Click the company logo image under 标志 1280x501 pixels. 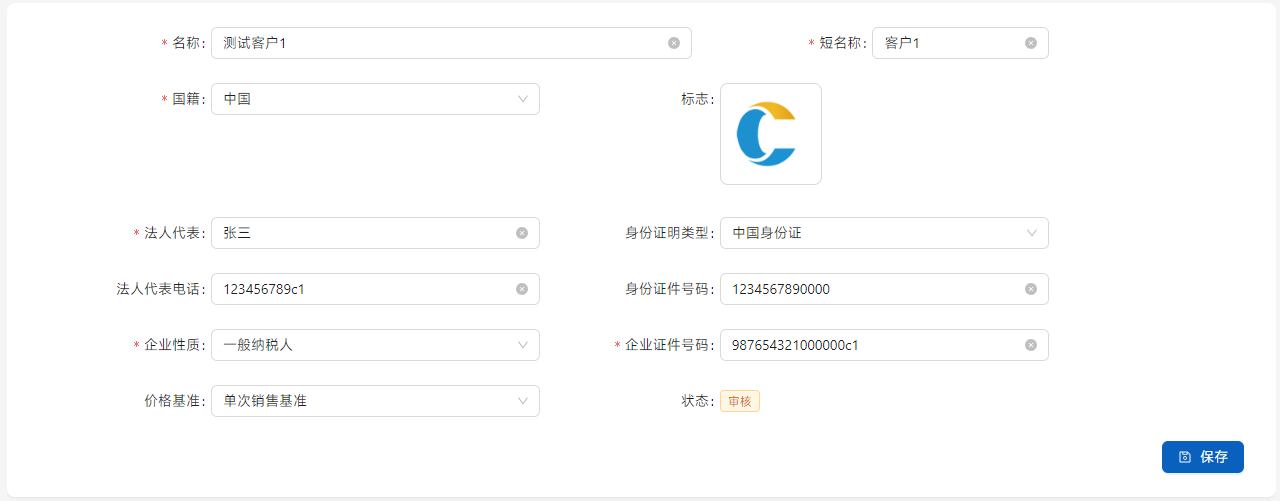(770, 134)
